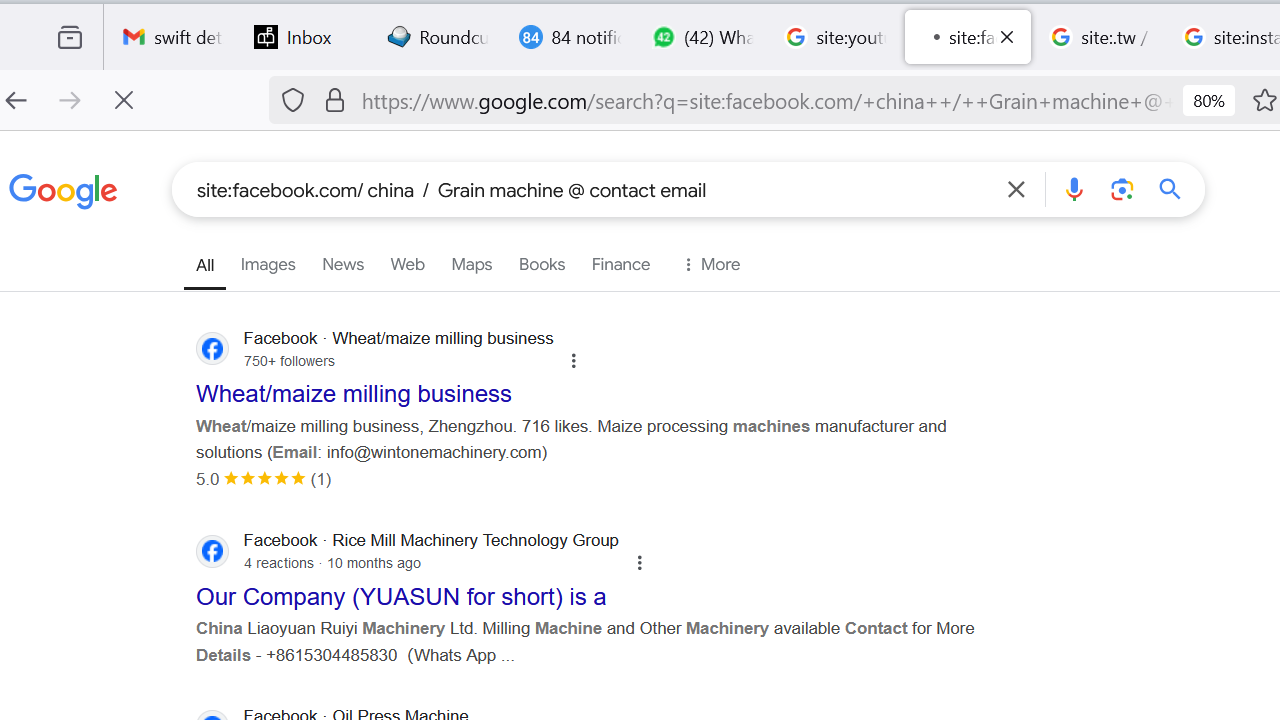Expand the More search categories menu
This screenshot has width=1280, height=720.
coord(709,264)
